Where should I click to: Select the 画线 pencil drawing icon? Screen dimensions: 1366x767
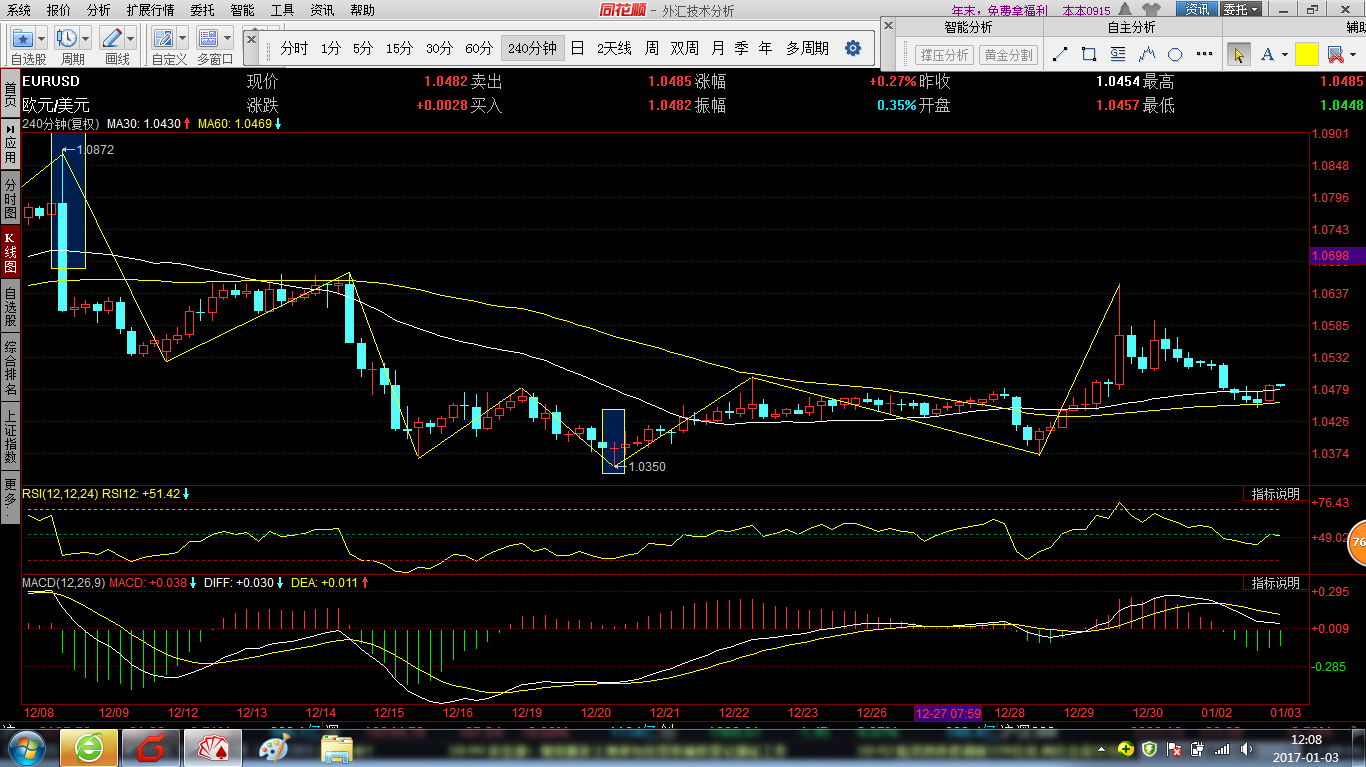point(112,38)
